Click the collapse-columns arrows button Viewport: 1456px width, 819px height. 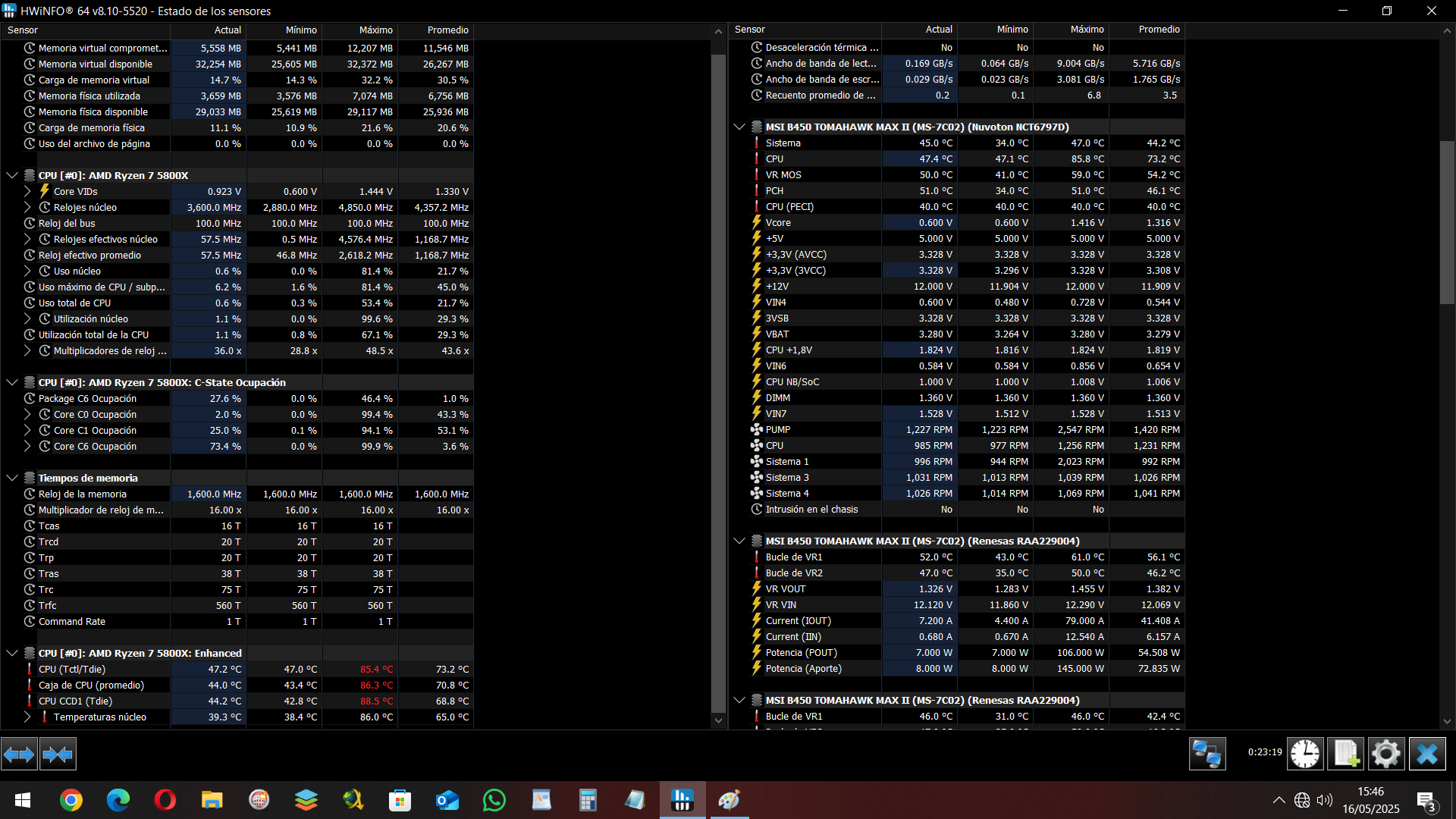click(58, 754)
